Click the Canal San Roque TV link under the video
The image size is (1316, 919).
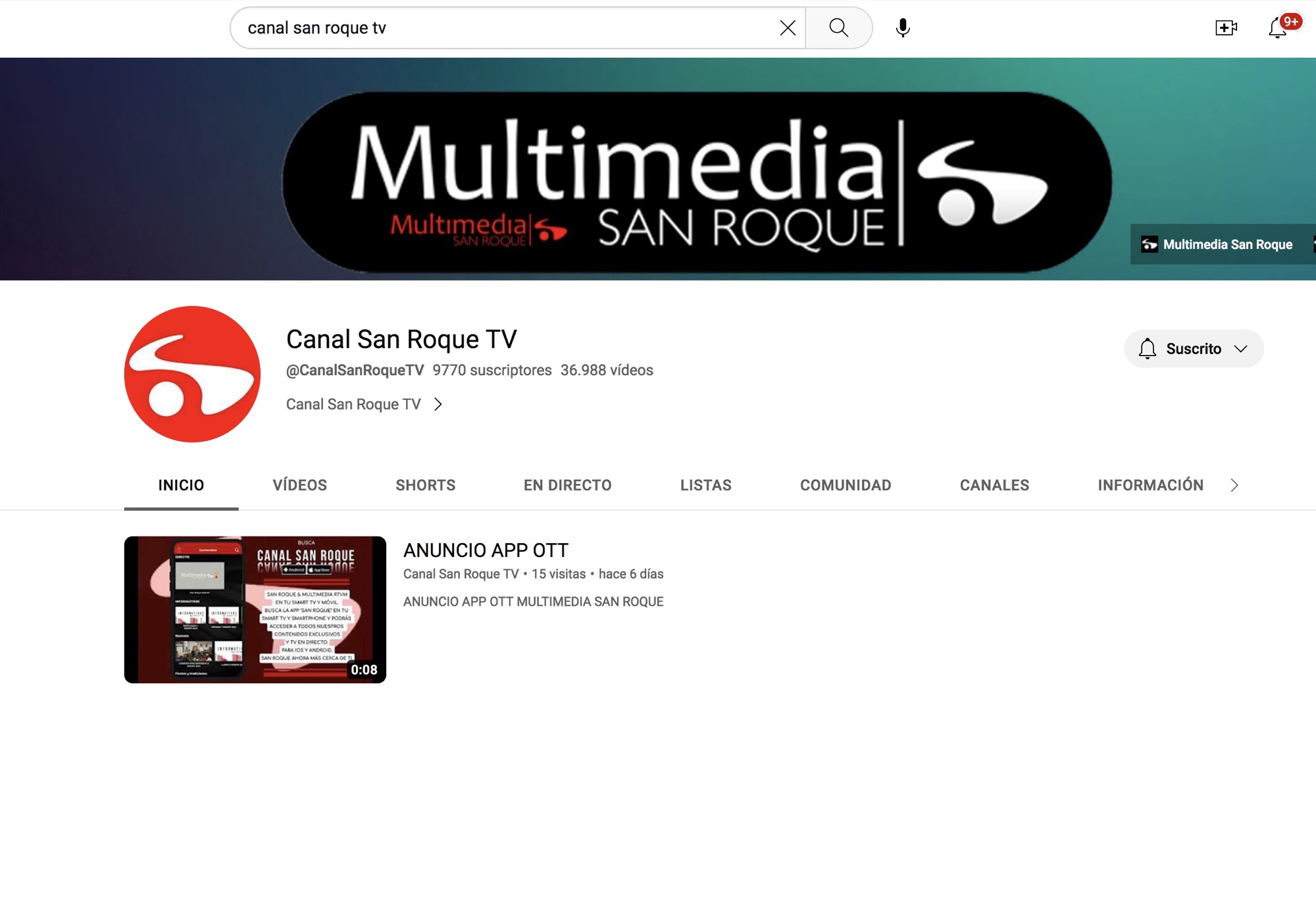pos(461,574)
